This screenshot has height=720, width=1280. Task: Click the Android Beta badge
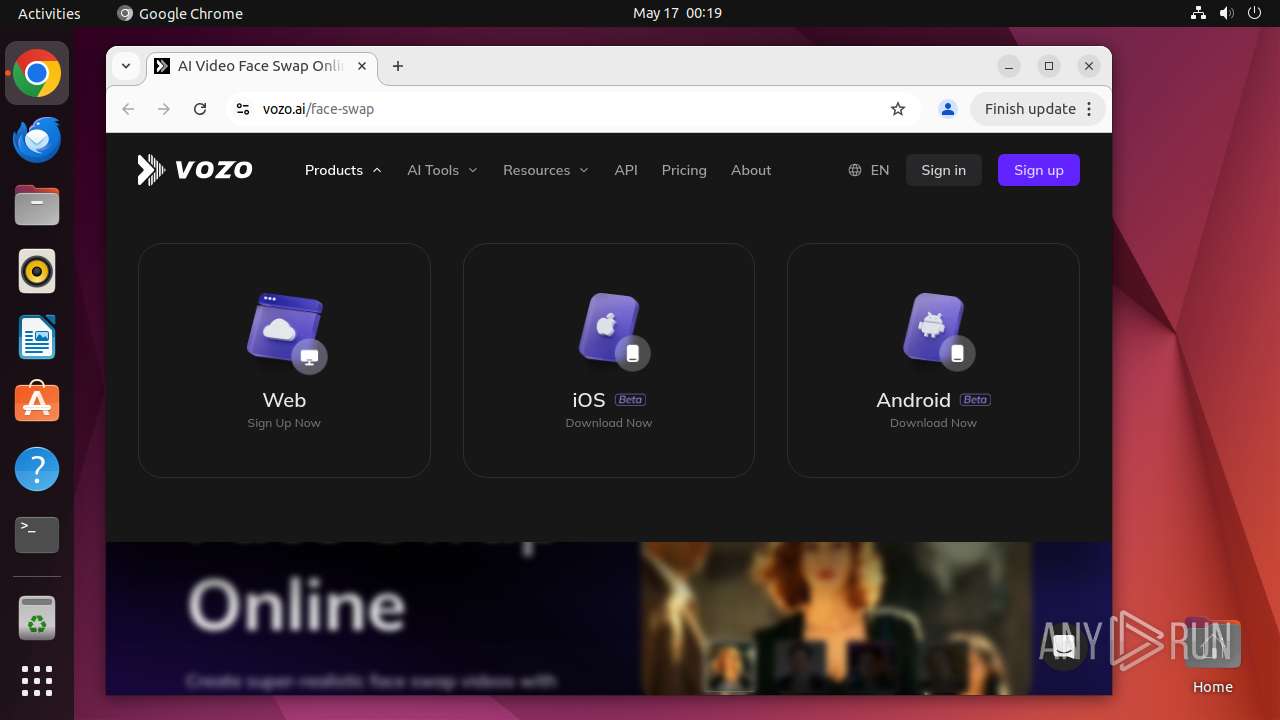point(975,399)
